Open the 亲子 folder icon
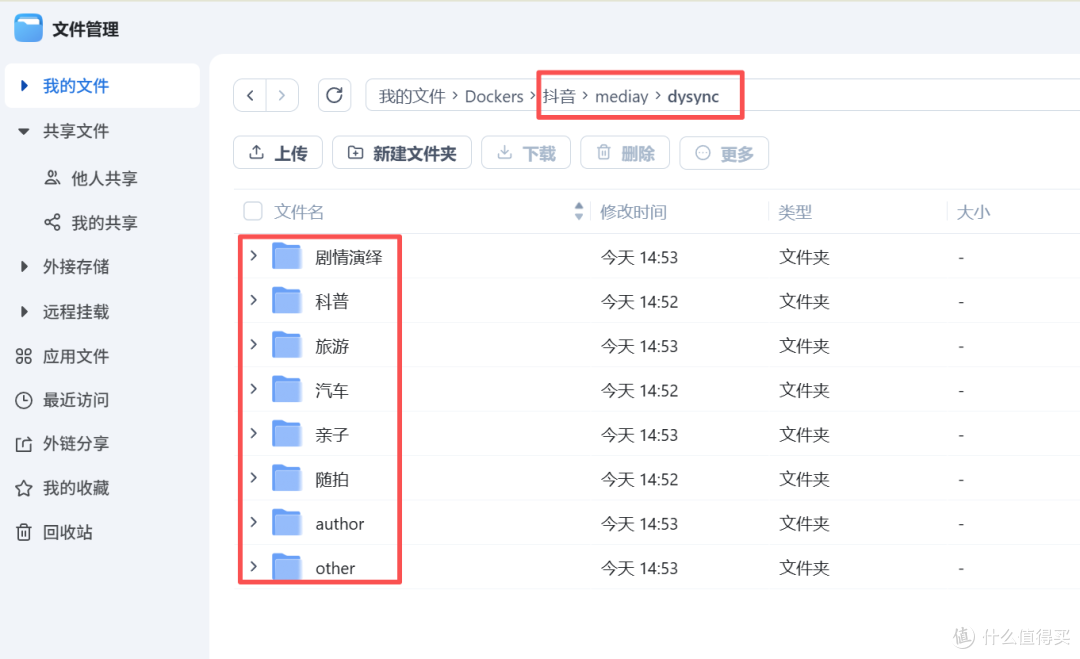The image size is (1080, 659). click(287, 435)
